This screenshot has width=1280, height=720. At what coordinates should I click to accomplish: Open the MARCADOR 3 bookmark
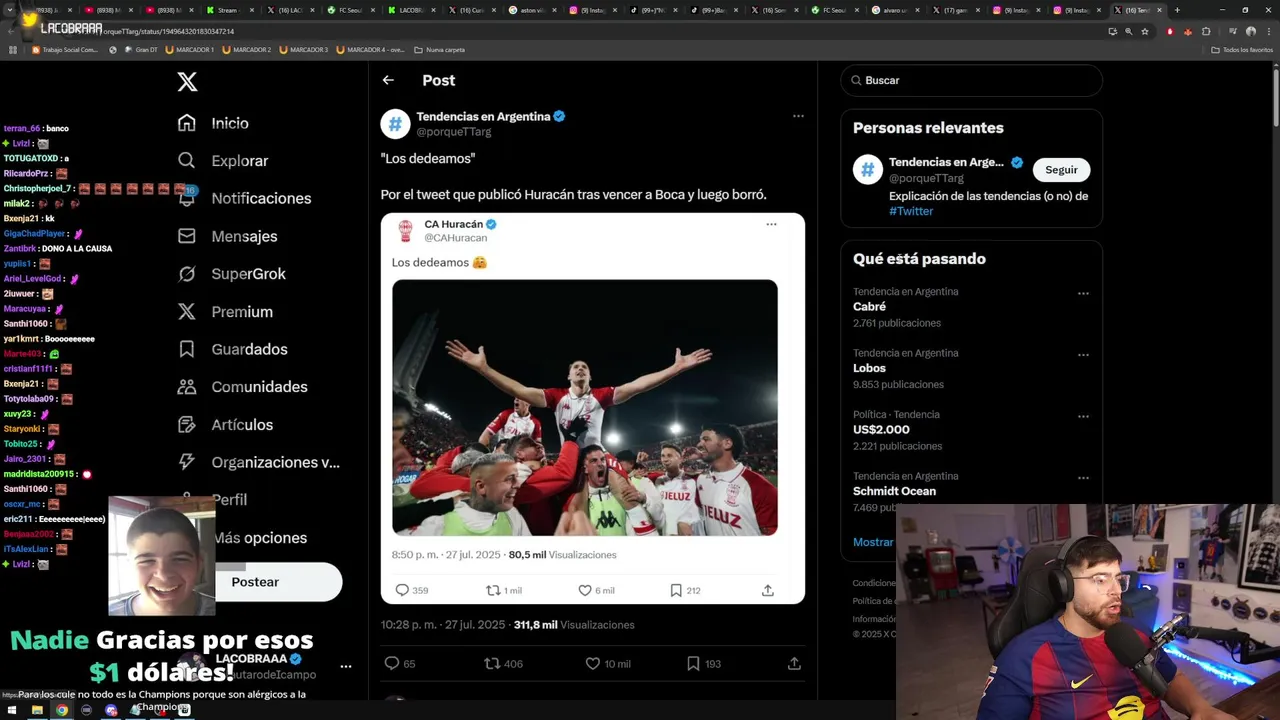pyautogui.click(x=304, y=49)
